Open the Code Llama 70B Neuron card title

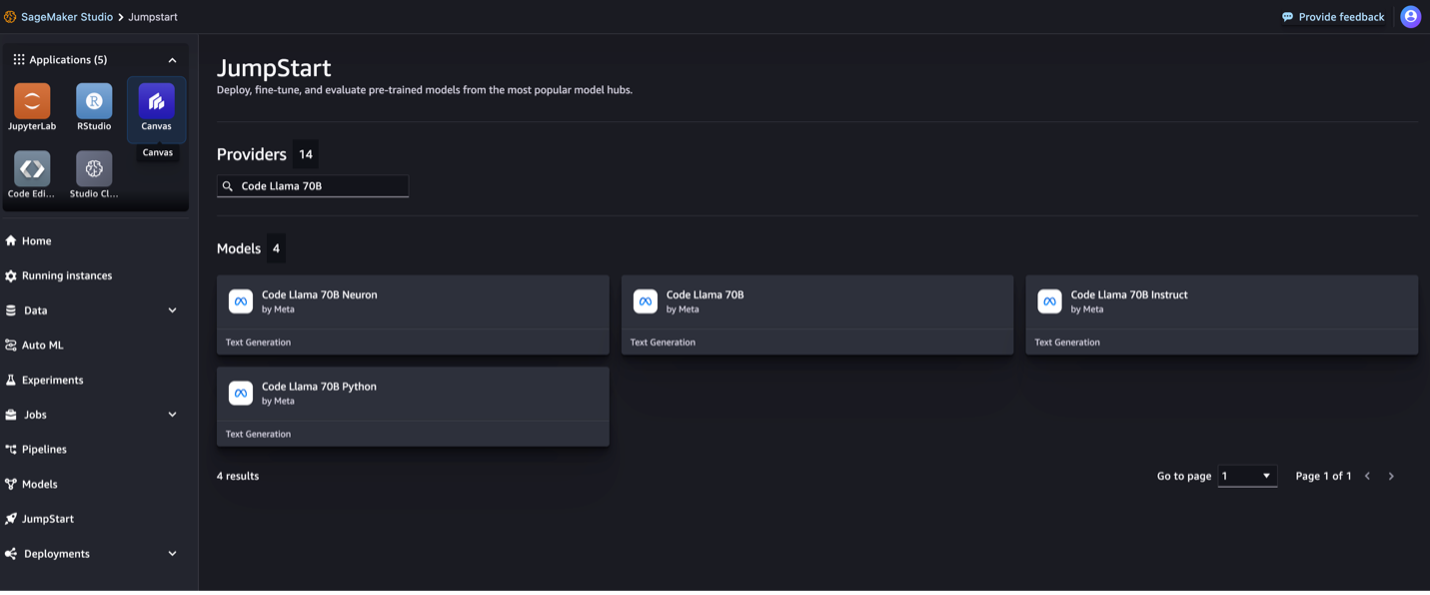pyautogui.click(x=319, y=295)
